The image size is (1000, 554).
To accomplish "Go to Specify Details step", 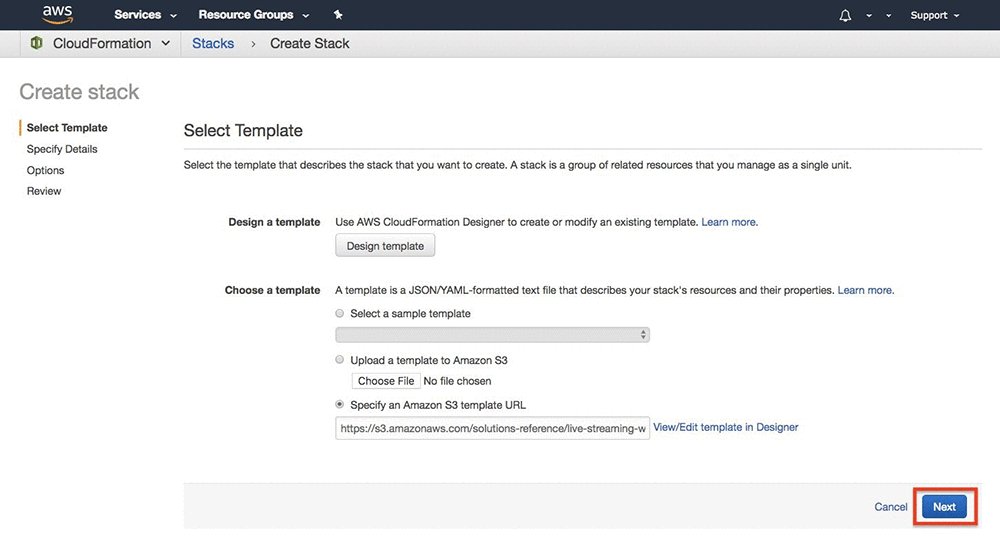I will point(62,149).
